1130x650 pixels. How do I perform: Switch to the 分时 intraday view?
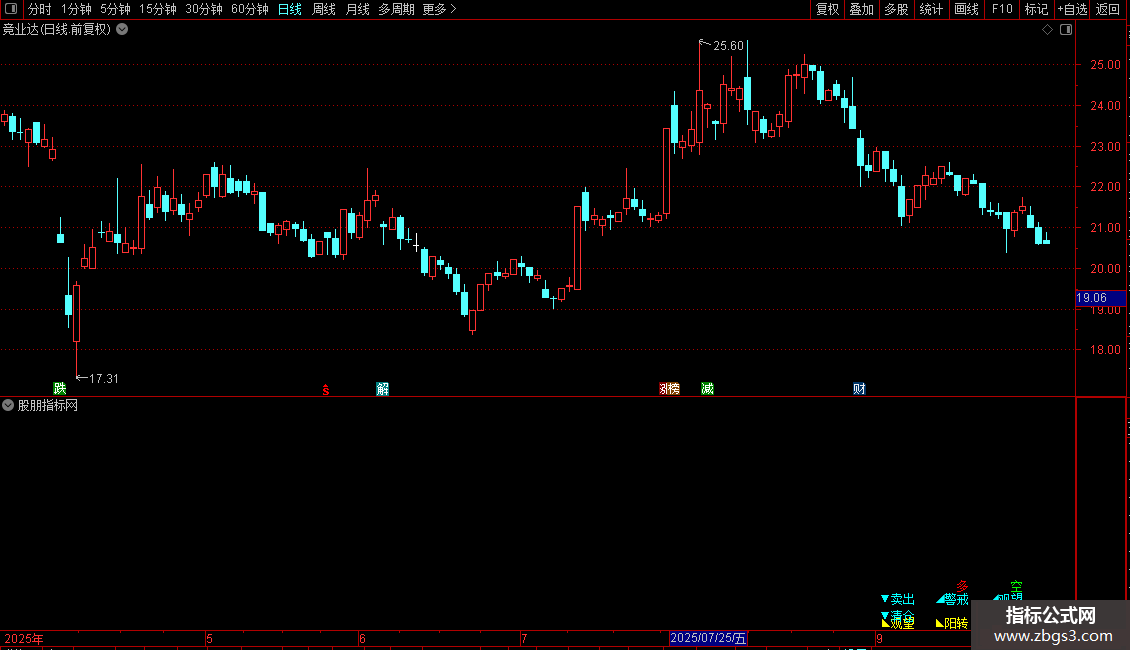(x=40, y=9)
